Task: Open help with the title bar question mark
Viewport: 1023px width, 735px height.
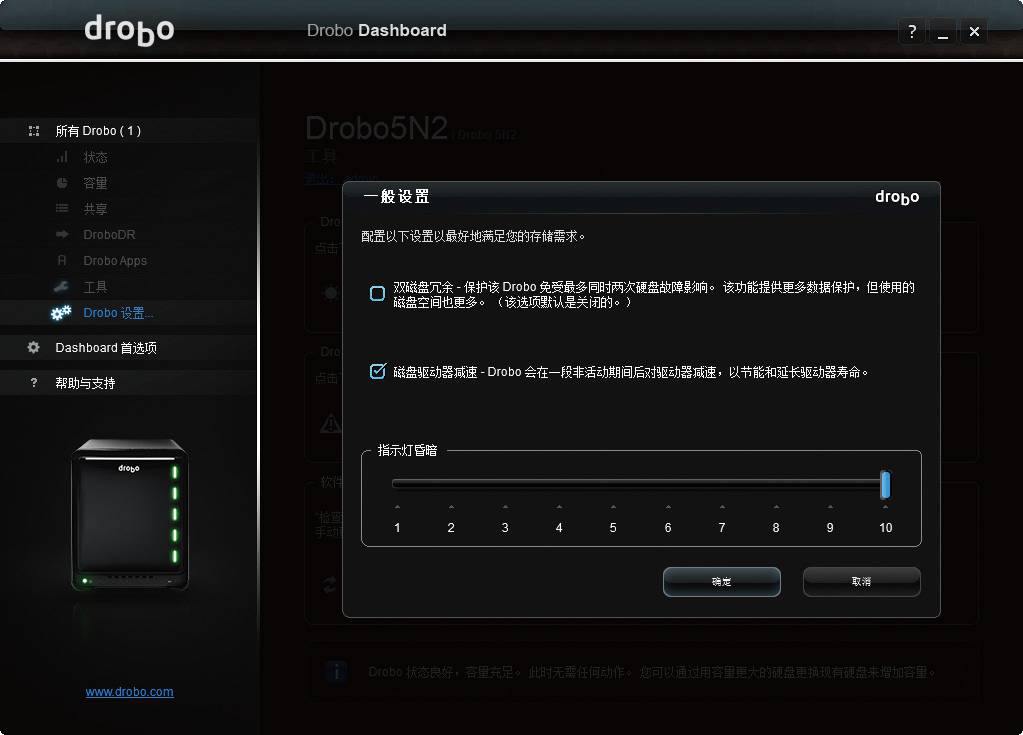Action: pos(912,31)
